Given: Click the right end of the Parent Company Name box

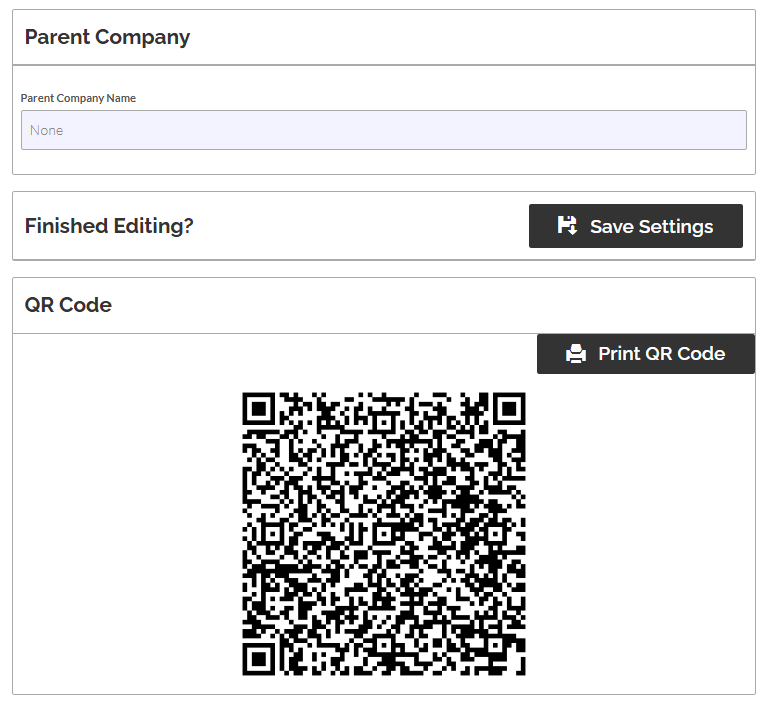Looking at the screenshot, I should coord(735,130).
